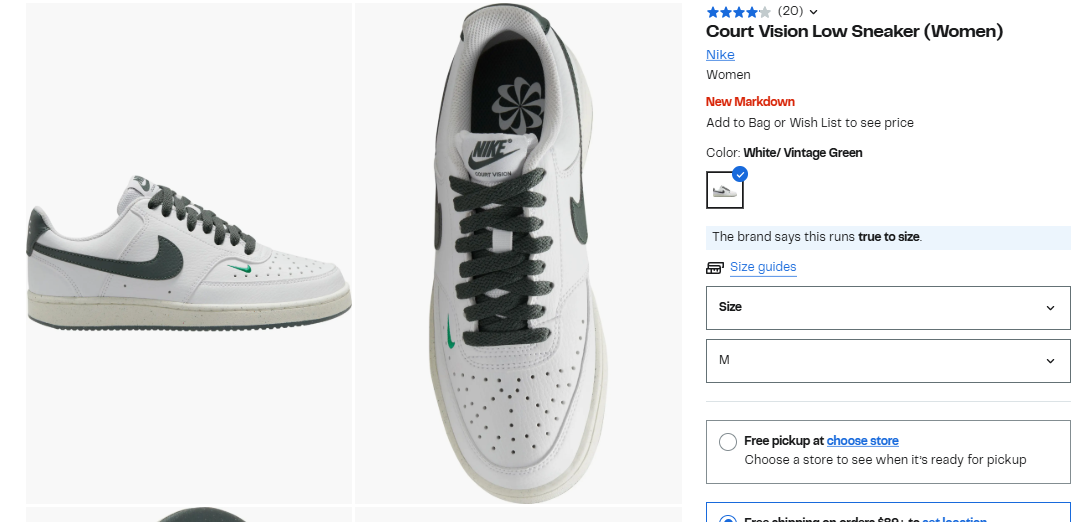Click the star rating icons
Screen dimensions: 1086x522
pyautogui.click(x=738, y=12)
